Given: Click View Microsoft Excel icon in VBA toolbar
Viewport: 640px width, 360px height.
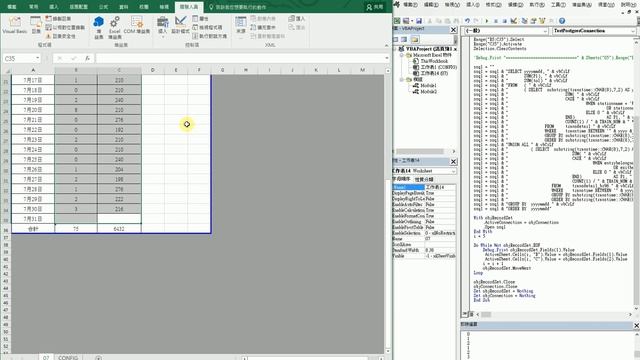Looking at the screenshot, I should pos(397,20).
